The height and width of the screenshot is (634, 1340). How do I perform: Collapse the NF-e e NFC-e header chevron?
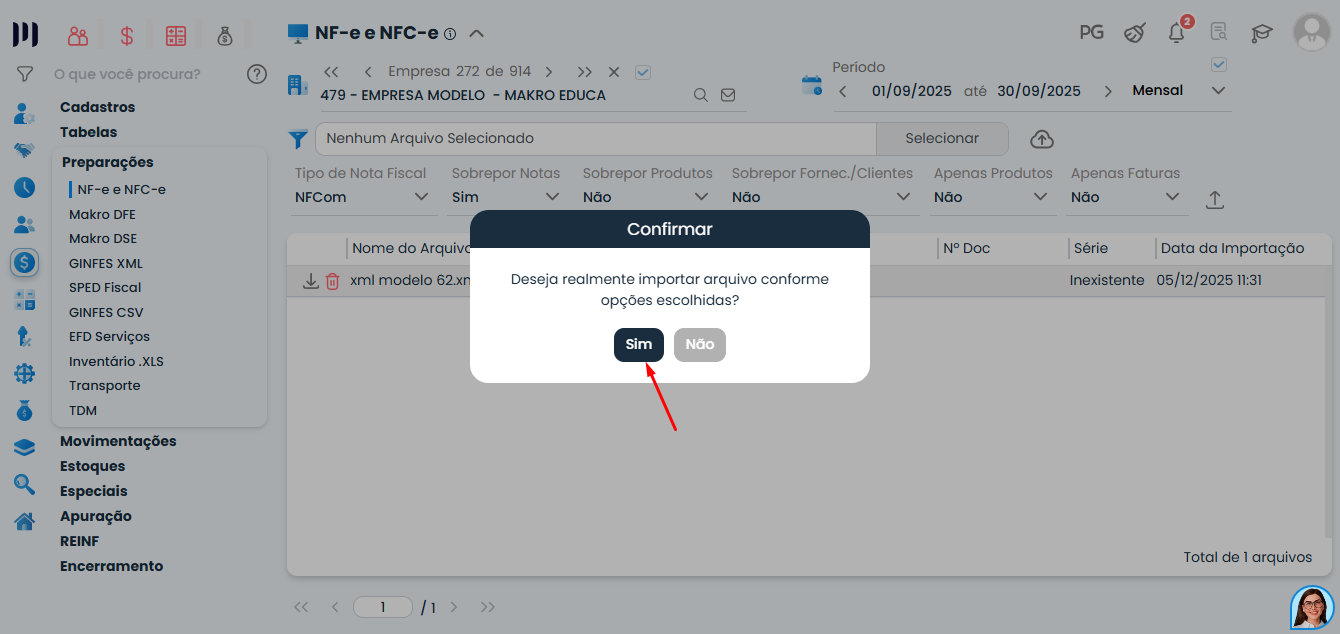click(477, 33)
